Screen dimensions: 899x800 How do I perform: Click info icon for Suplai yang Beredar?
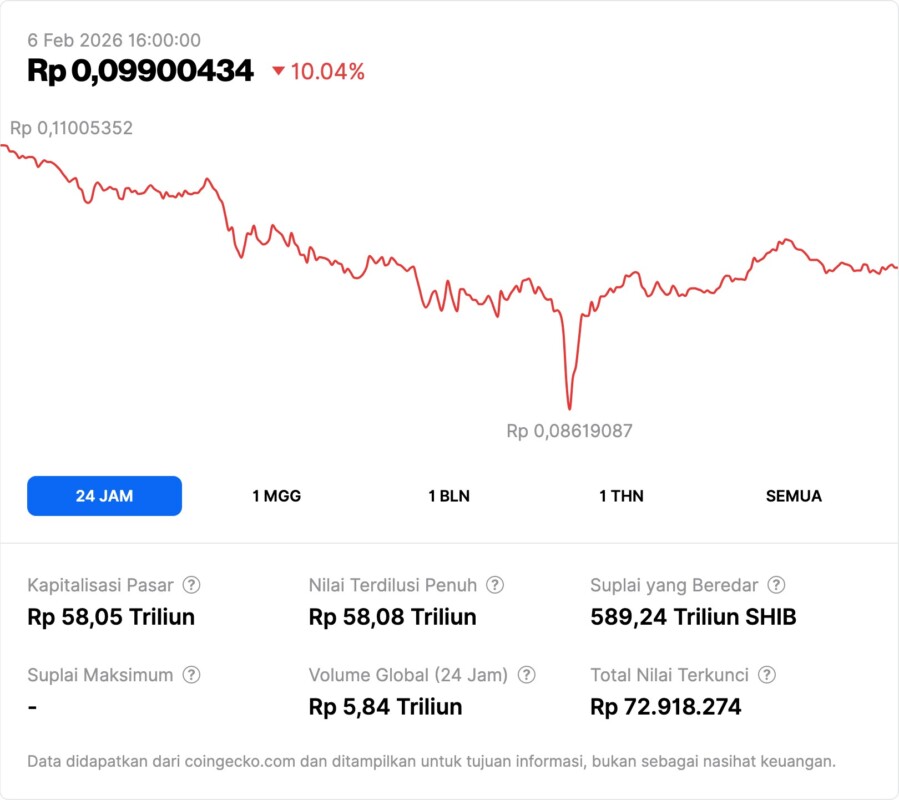[x=776, y=585]
